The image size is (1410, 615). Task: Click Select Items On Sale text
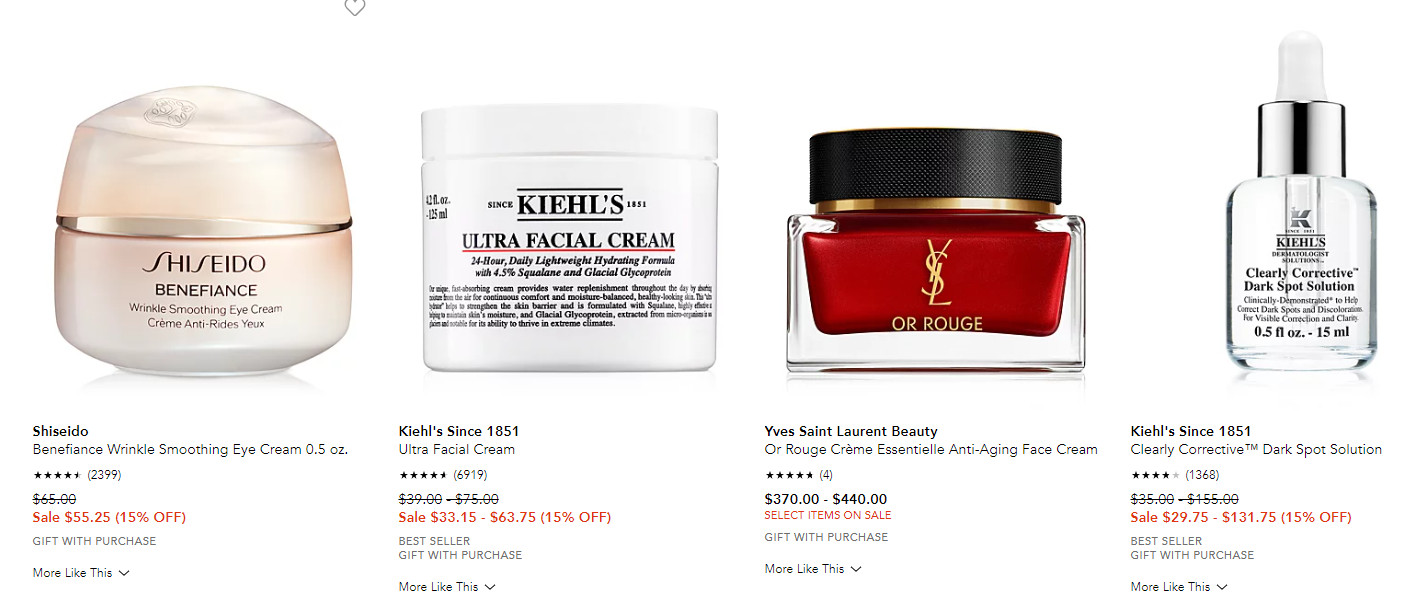(828, 516)
